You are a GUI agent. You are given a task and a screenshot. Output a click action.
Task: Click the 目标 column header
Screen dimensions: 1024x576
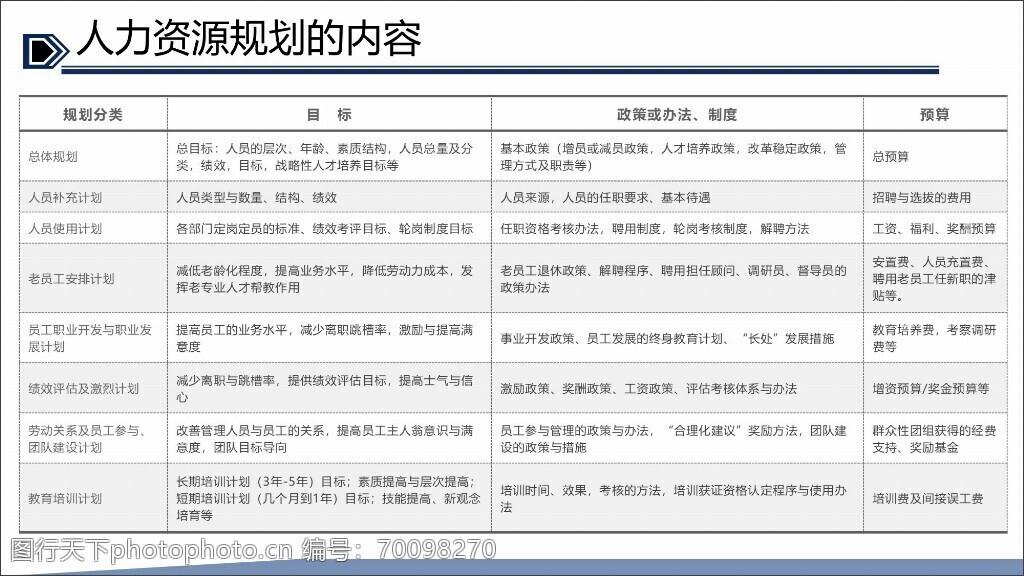(328, 115)
